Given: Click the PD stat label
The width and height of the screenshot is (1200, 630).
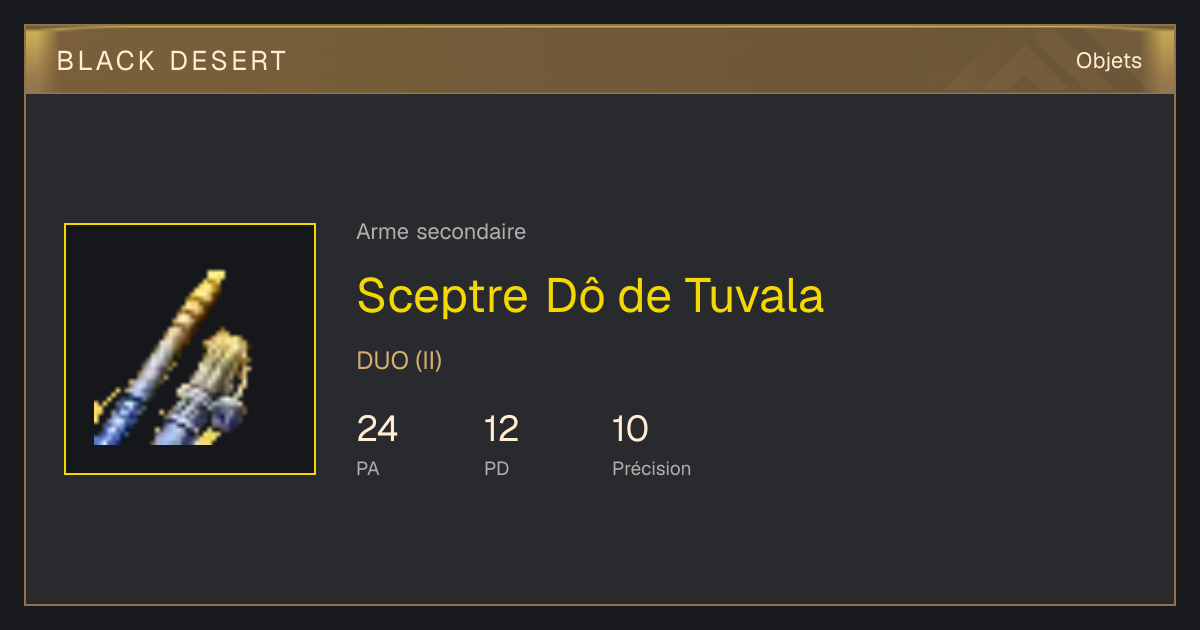Looking at the screenshot, I should 496,468.
